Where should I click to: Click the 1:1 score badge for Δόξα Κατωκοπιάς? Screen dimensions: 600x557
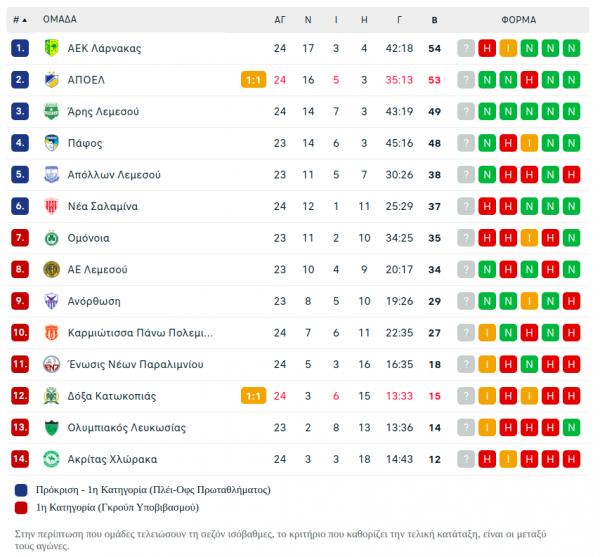pos(253,396)
